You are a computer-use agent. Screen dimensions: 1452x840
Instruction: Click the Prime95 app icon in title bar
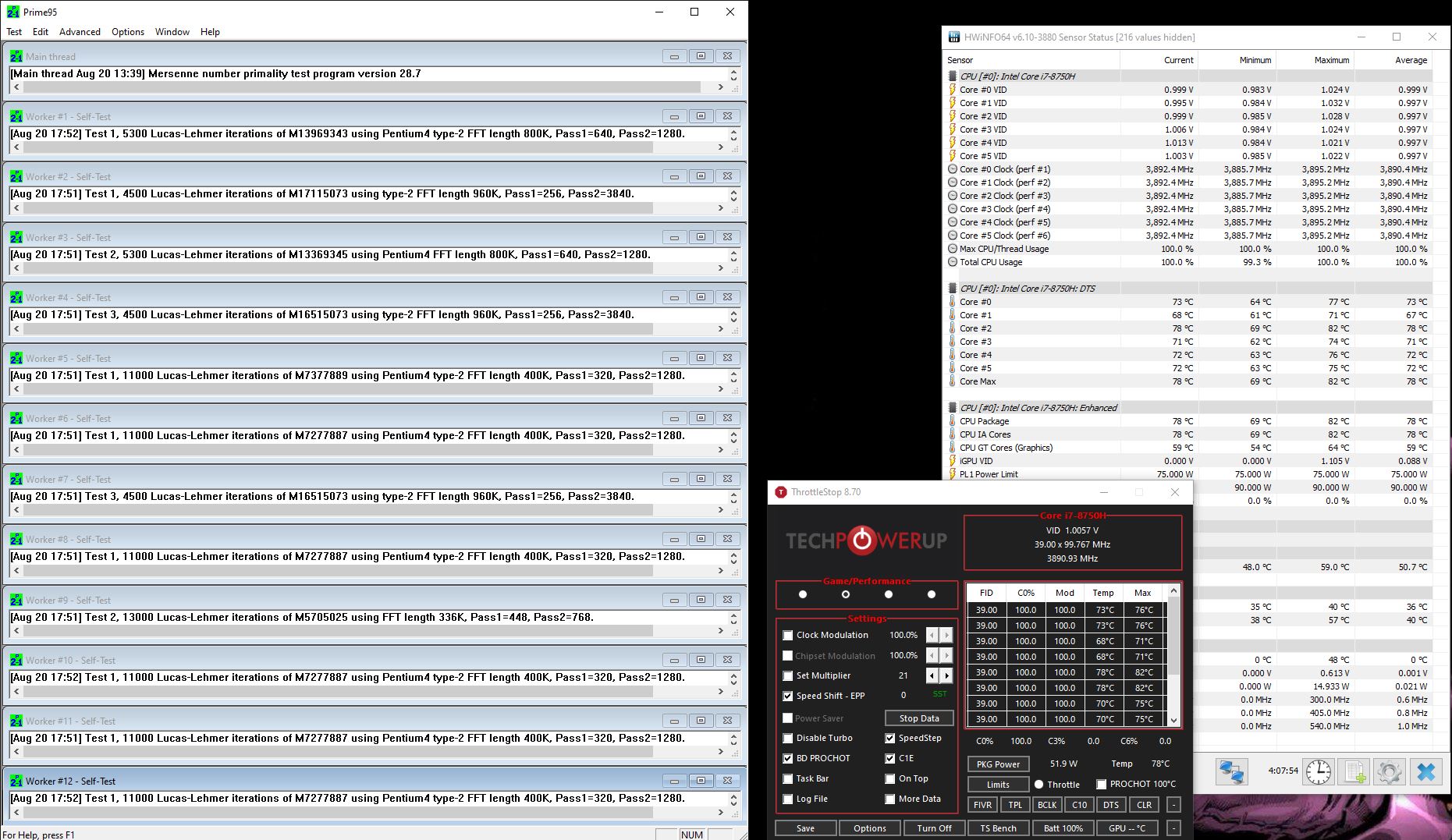[12, 12]
